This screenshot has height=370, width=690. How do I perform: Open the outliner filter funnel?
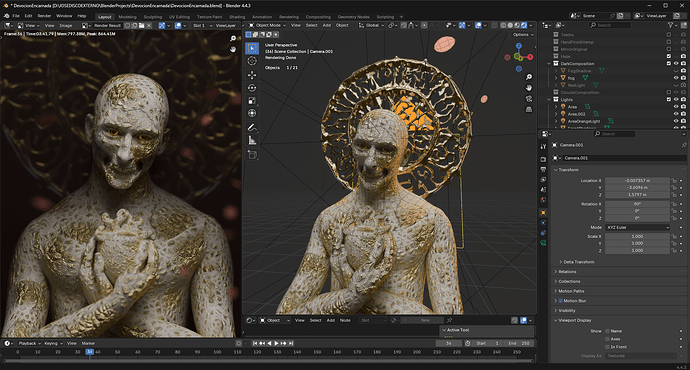tap(671, 26)
